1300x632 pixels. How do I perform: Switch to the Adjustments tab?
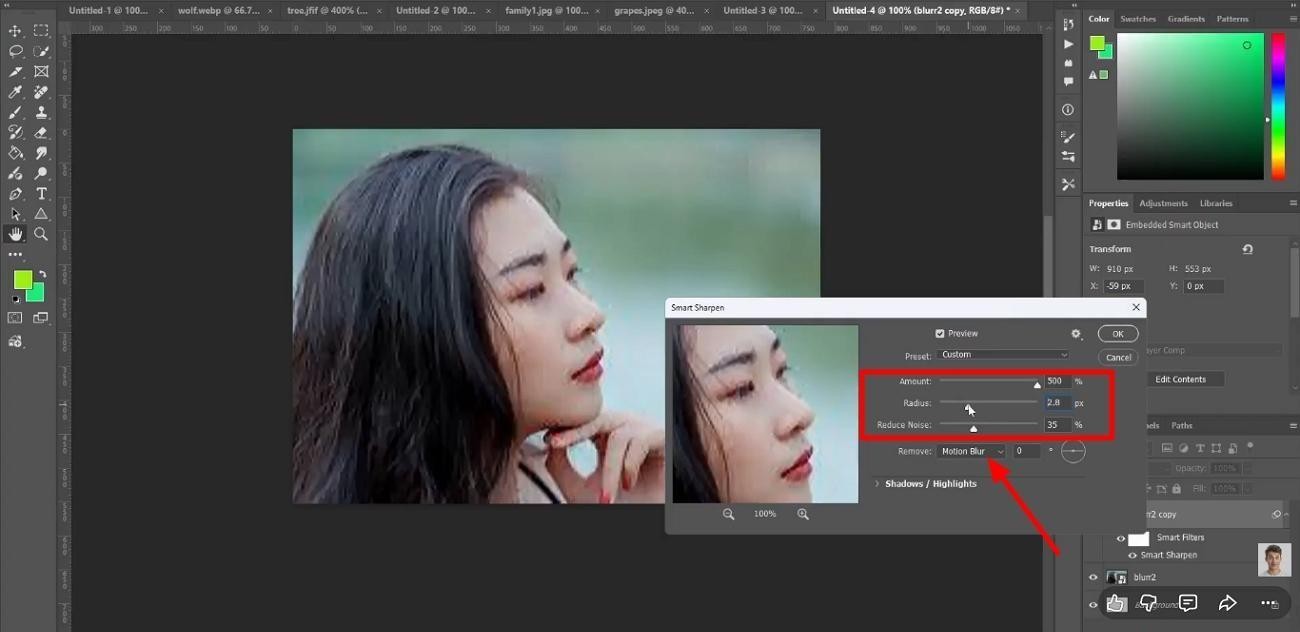pos(1163,203)
